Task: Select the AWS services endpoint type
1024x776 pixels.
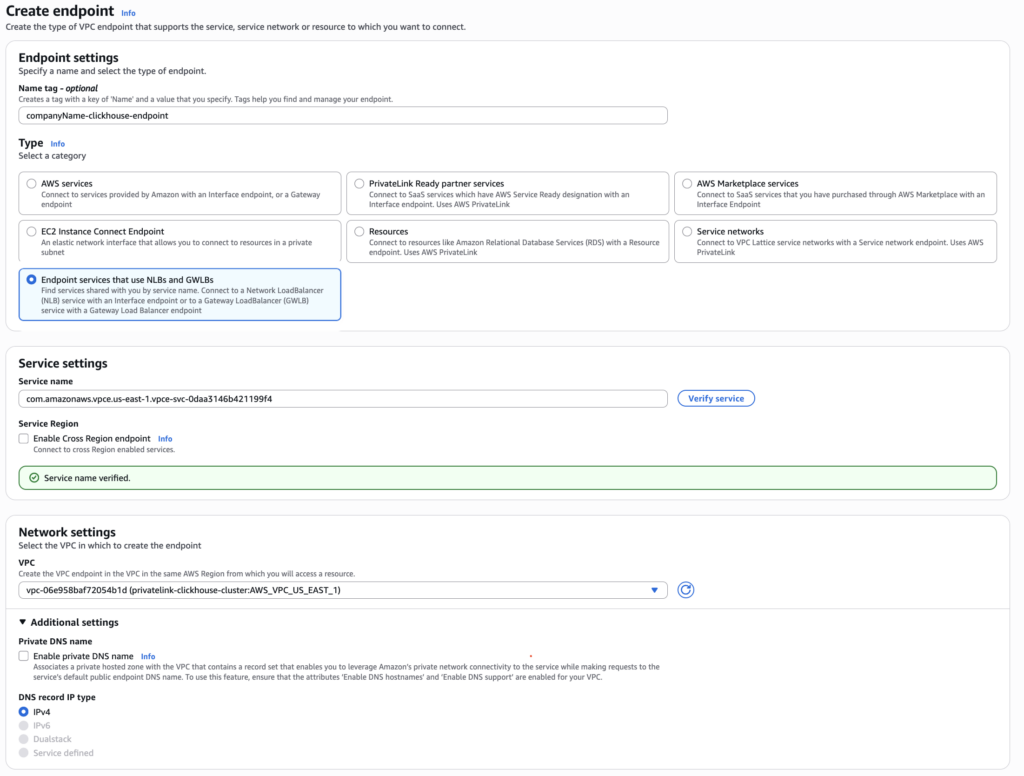Action: [x=31, y=184]
